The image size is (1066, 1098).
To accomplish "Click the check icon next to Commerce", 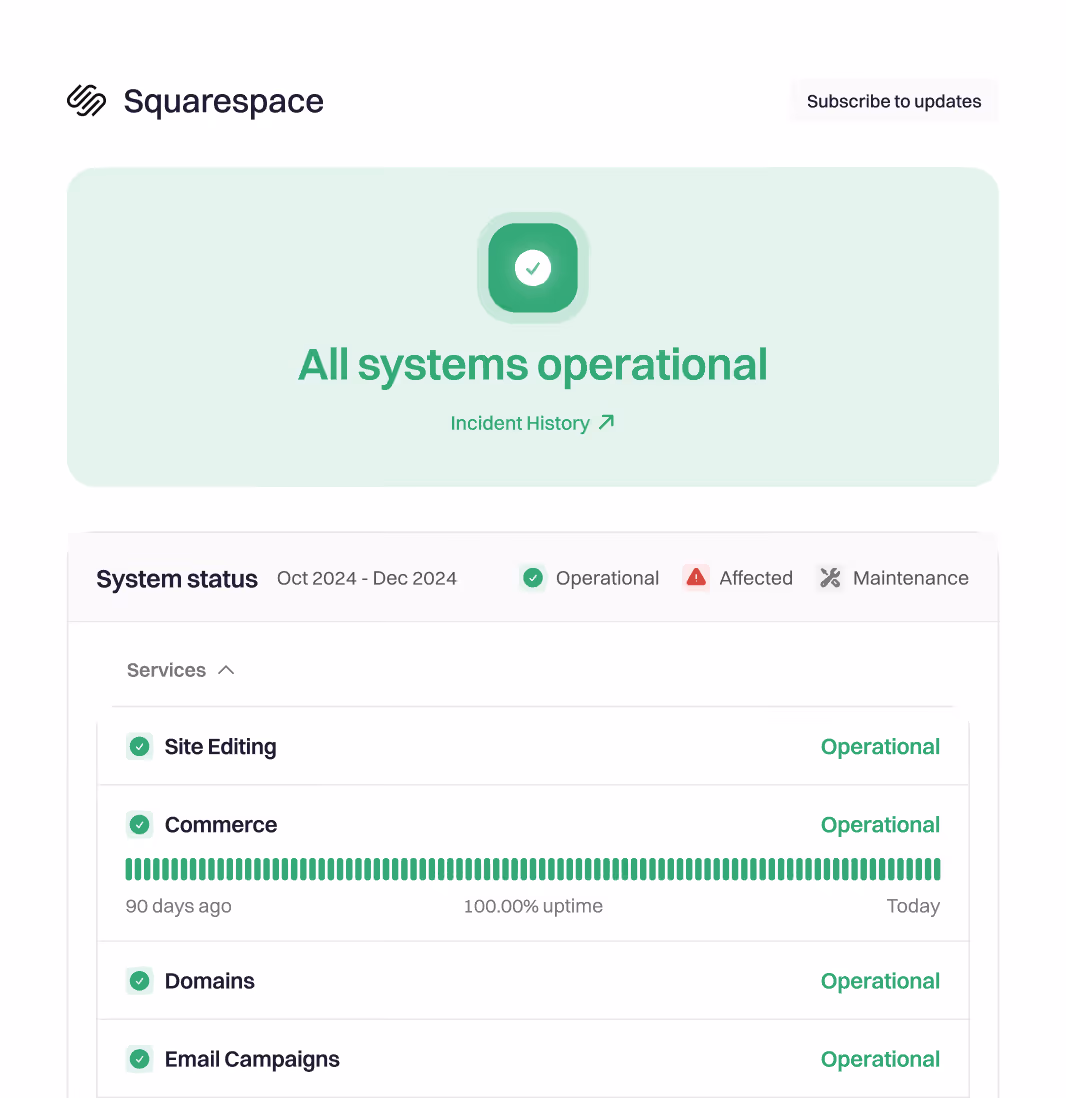I will [x=140, y=825].
